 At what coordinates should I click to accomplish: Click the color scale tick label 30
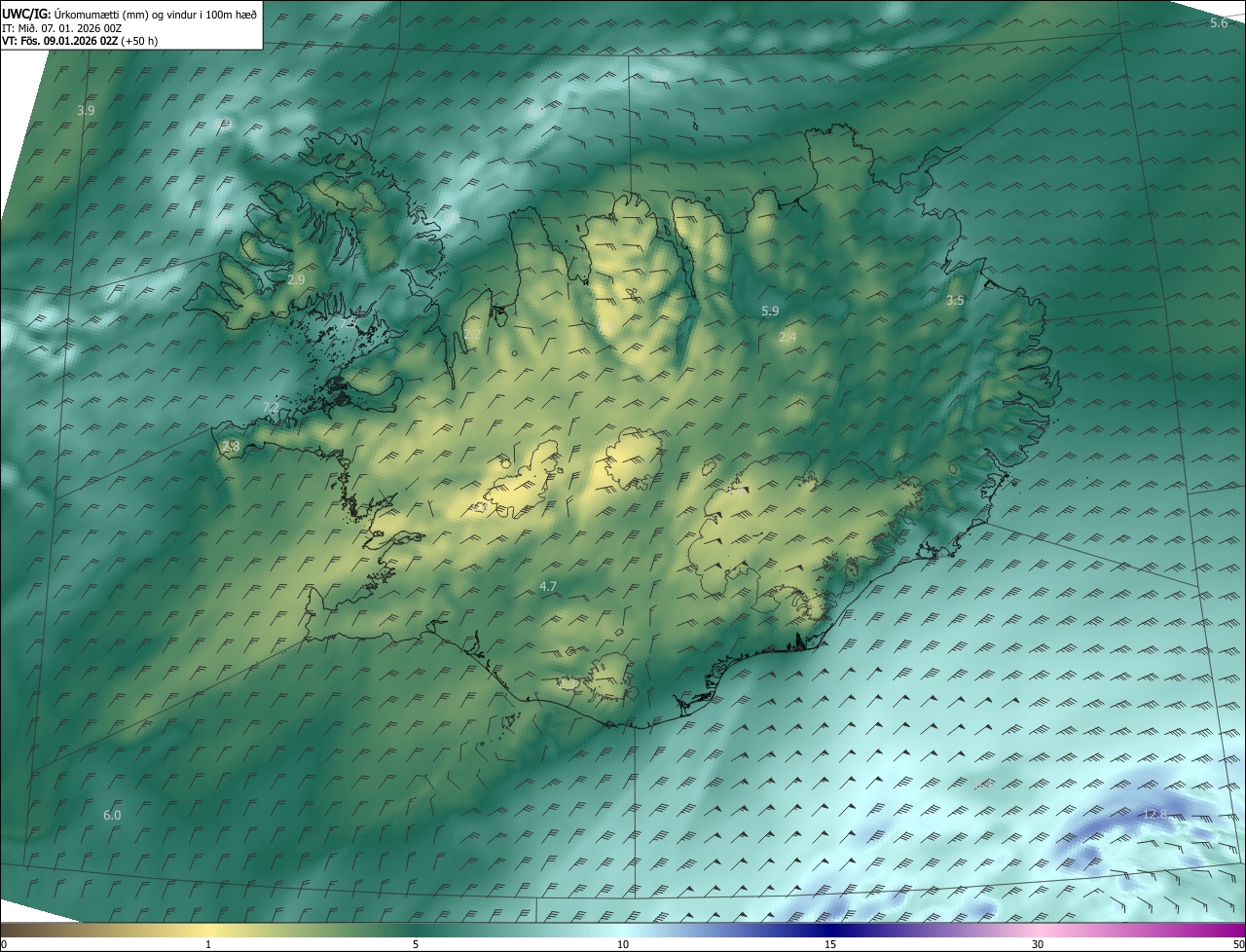pyautogui.click(x=1038, y=945)
